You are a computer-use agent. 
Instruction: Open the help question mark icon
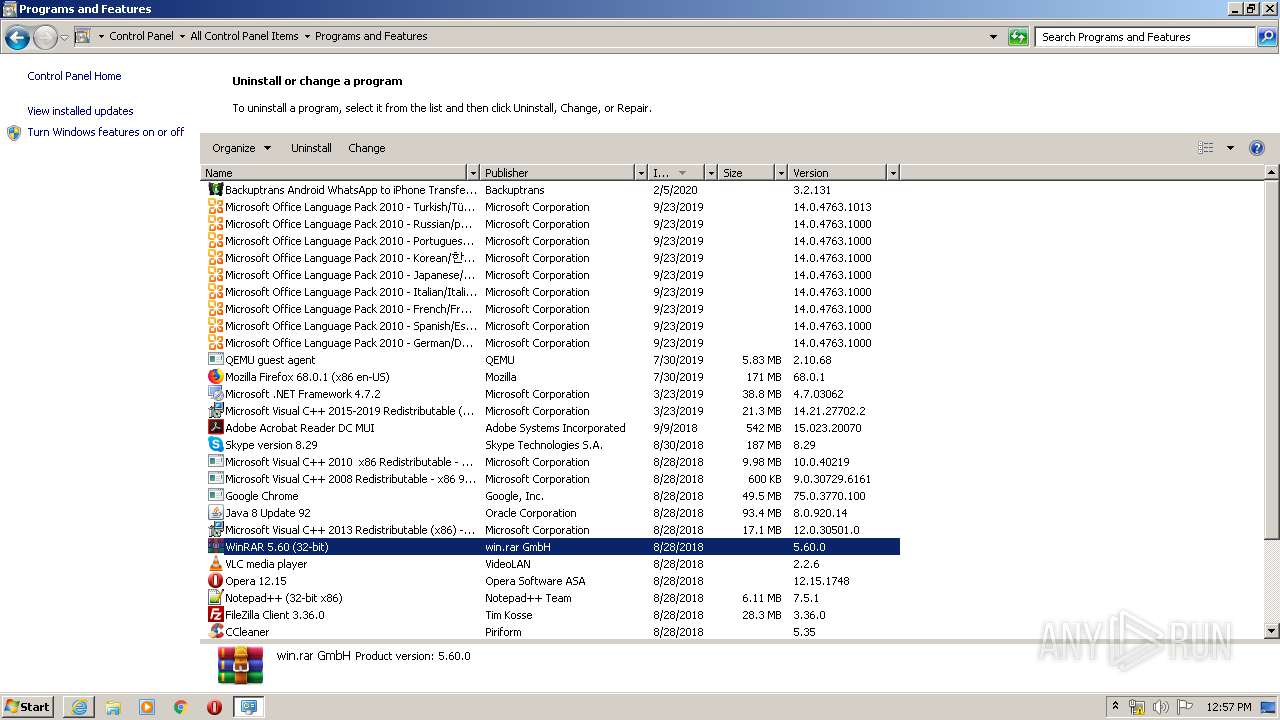(x=1257, y=148)
